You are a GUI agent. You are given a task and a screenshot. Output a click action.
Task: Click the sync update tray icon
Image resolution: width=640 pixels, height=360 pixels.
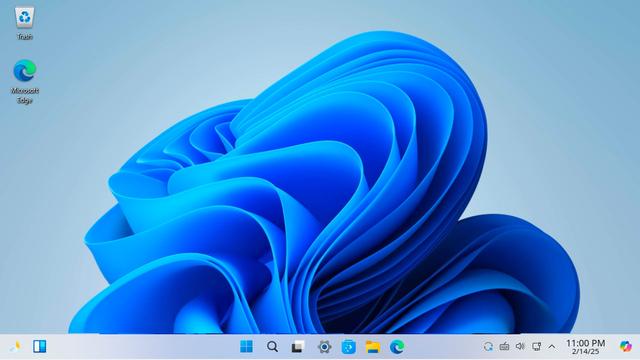click(x=488, y=347)
